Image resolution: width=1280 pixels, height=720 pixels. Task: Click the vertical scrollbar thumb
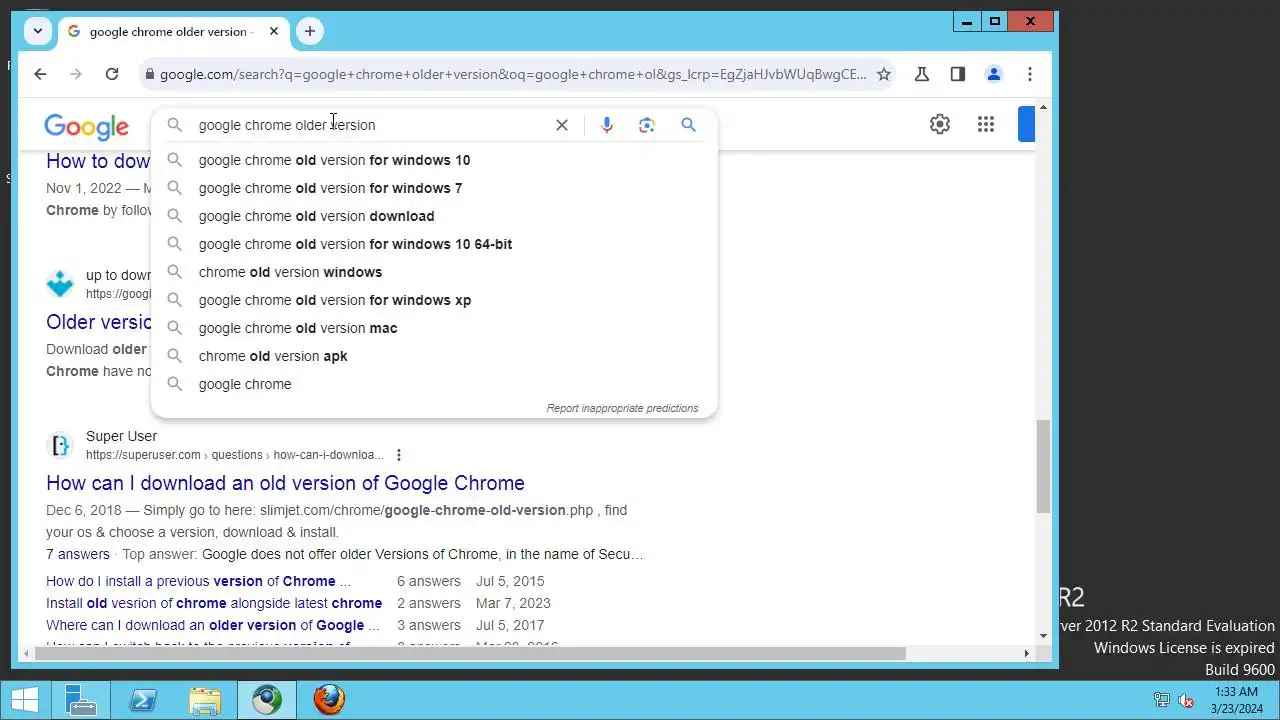pyautogui.click(x=1043, y=466)
